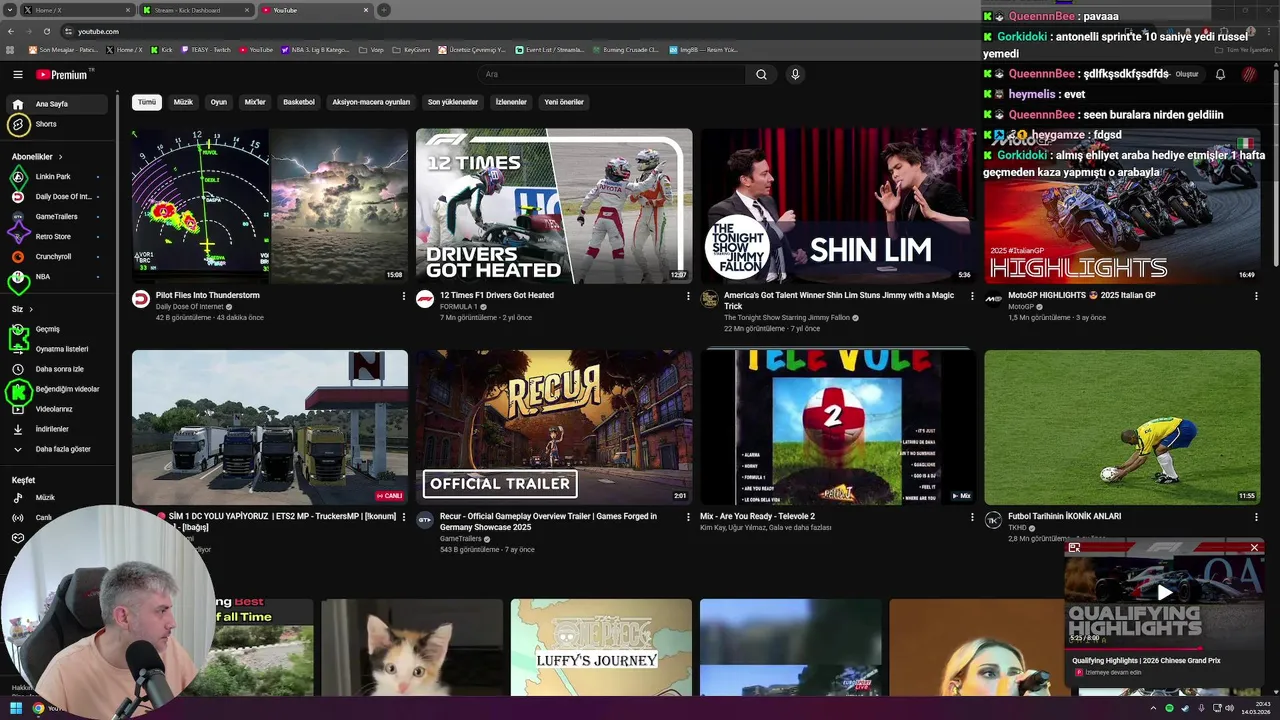
Task: Open Daily Dose Of Internet subscription
Action: click(x=55, y=196)
